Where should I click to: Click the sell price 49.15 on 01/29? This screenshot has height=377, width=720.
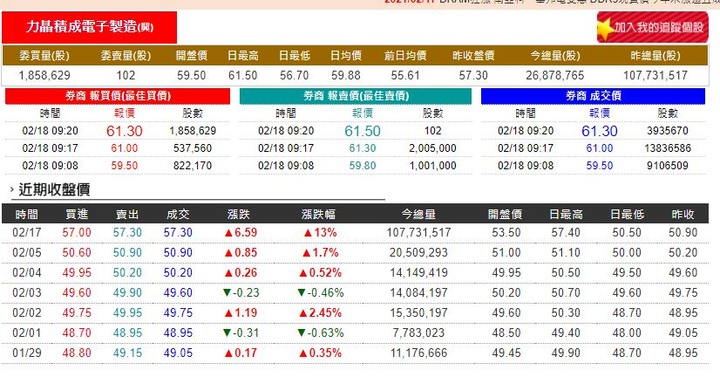point(127,353)
